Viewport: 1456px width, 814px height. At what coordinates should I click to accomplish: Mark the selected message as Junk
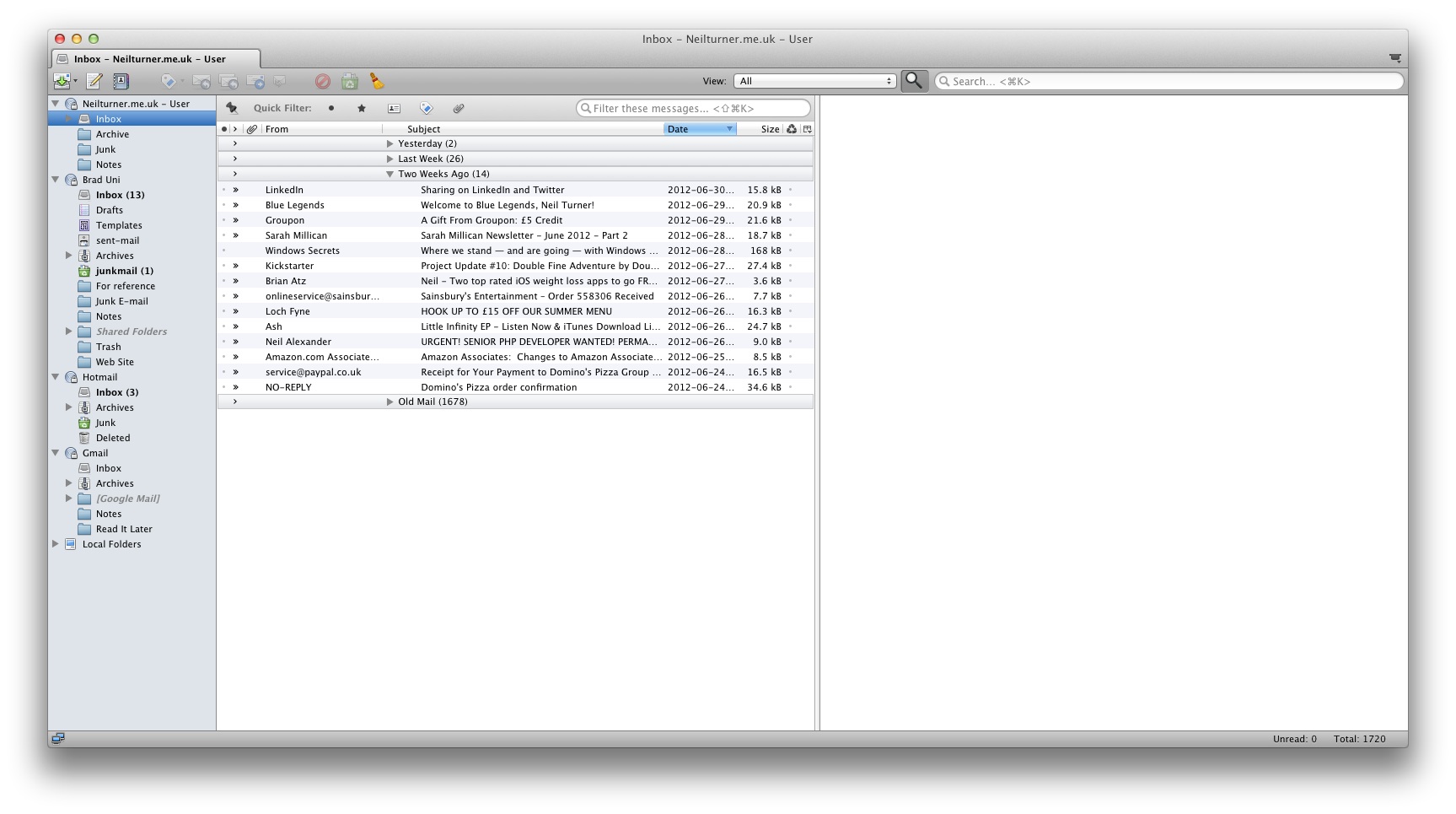pos(323,80)
